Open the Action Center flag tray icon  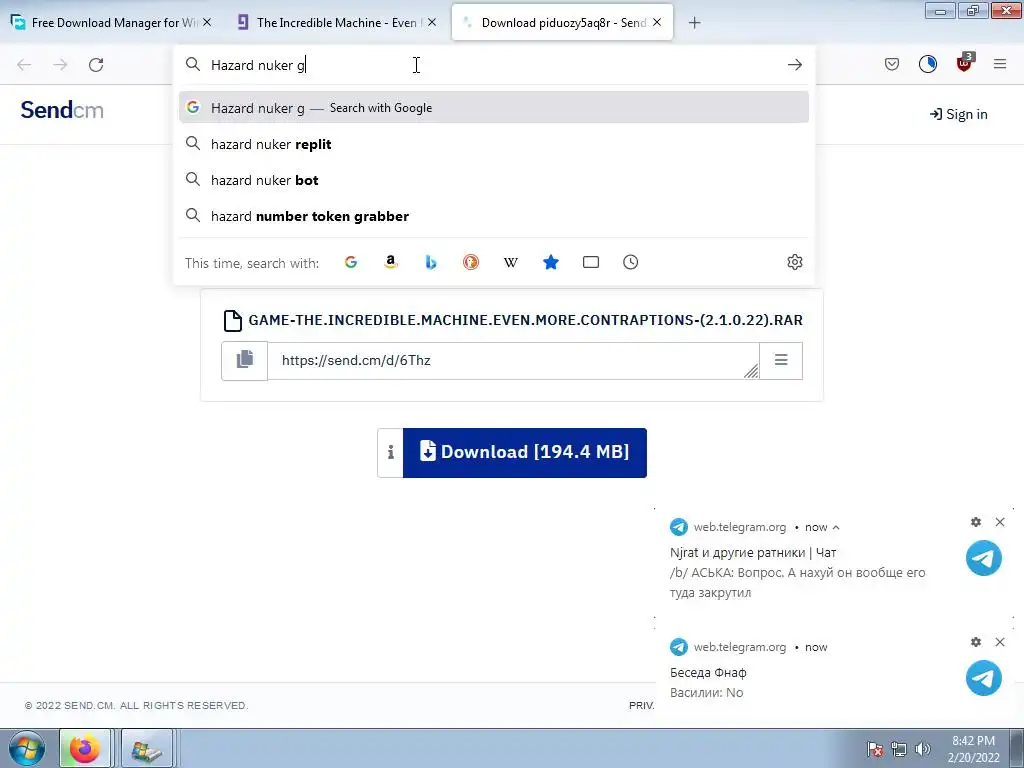(x=874, y=749)
